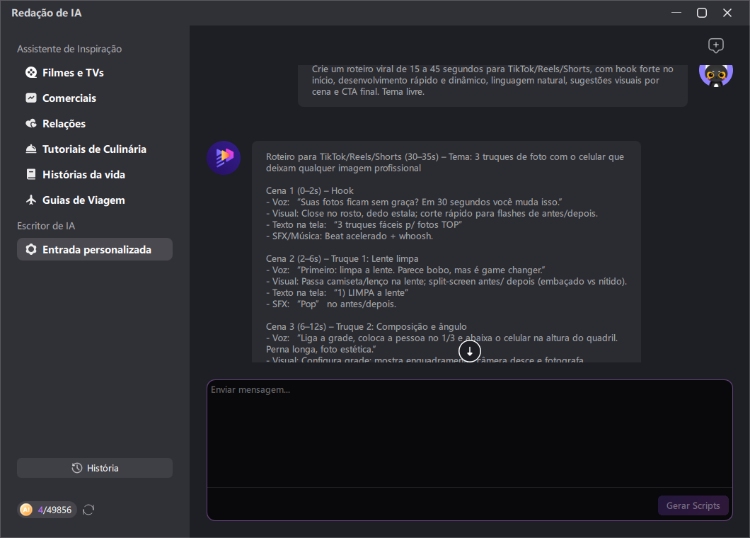Click the user prompt message bubble

(x=493, y=85)
